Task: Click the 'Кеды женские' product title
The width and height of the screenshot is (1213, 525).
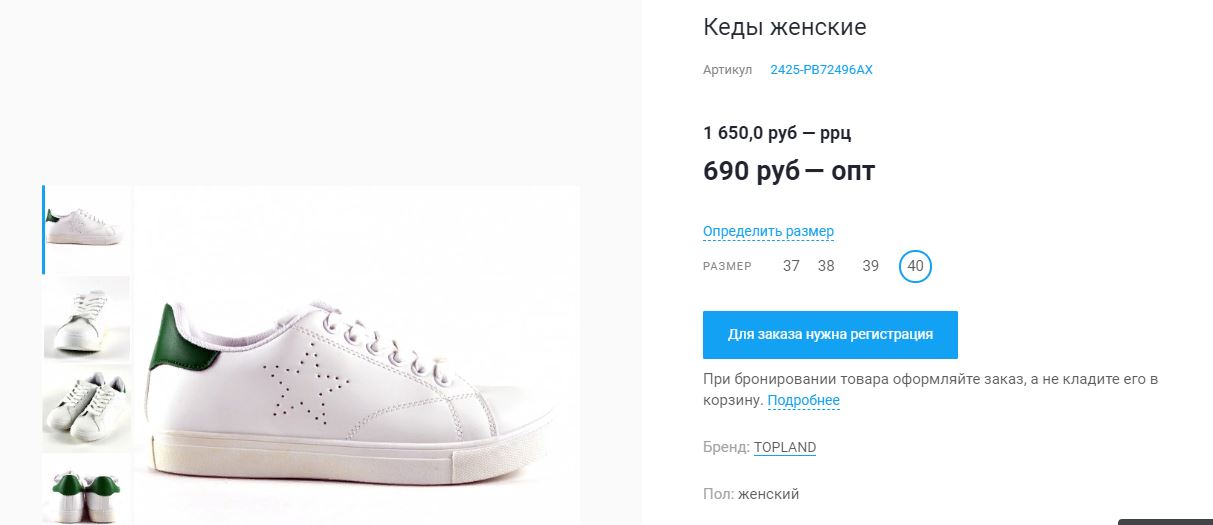Action: click(785, 27)
